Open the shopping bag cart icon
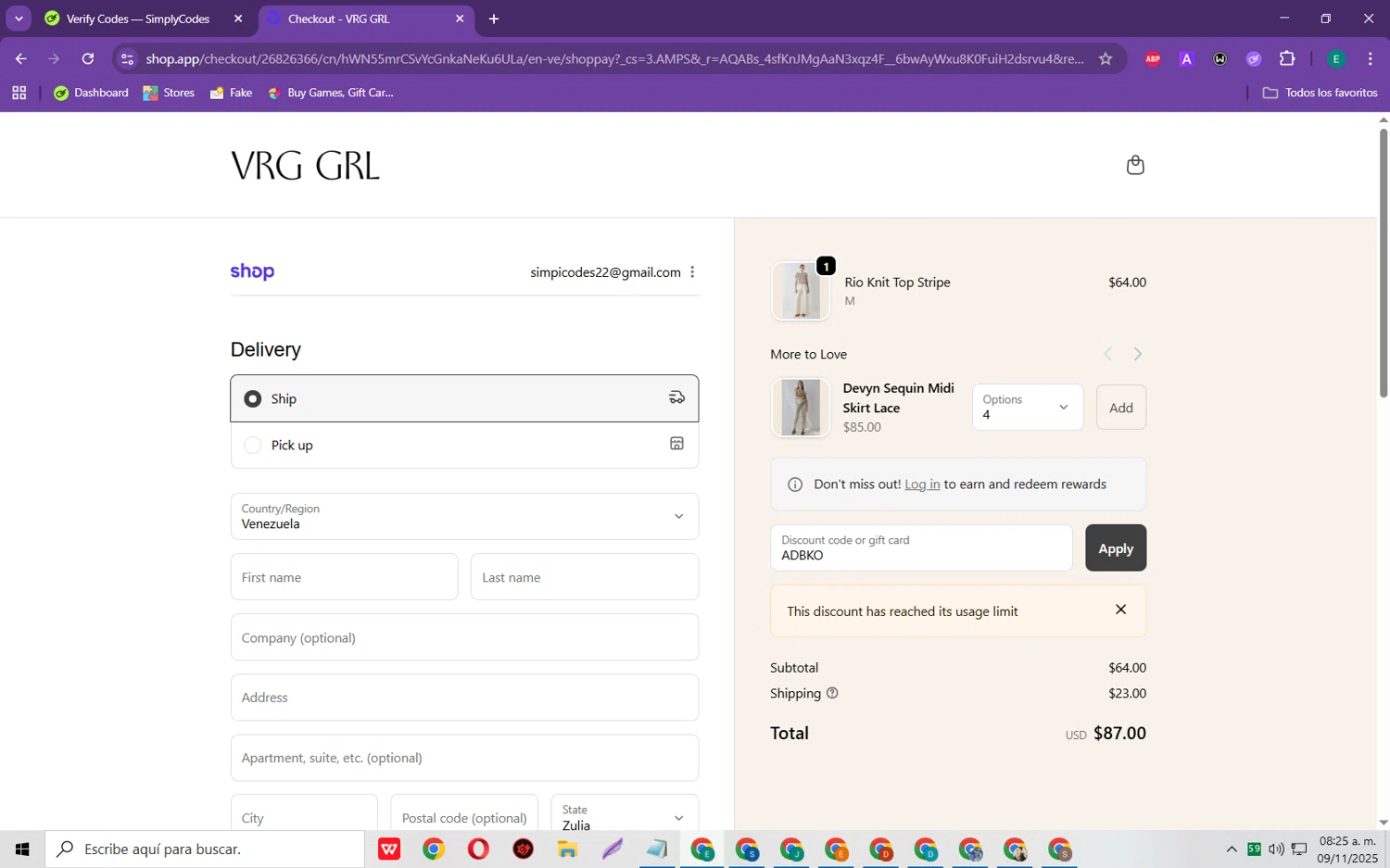The width and height of the screenshot is (1390, 868). point(1135,165)
